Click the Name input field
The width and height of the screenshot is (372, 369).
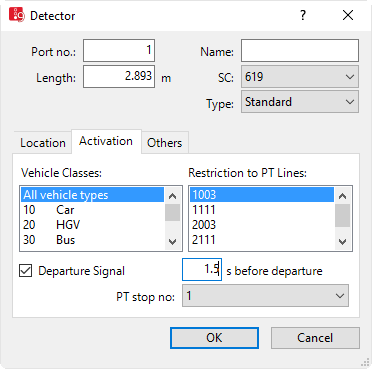(x=300, y=51)
